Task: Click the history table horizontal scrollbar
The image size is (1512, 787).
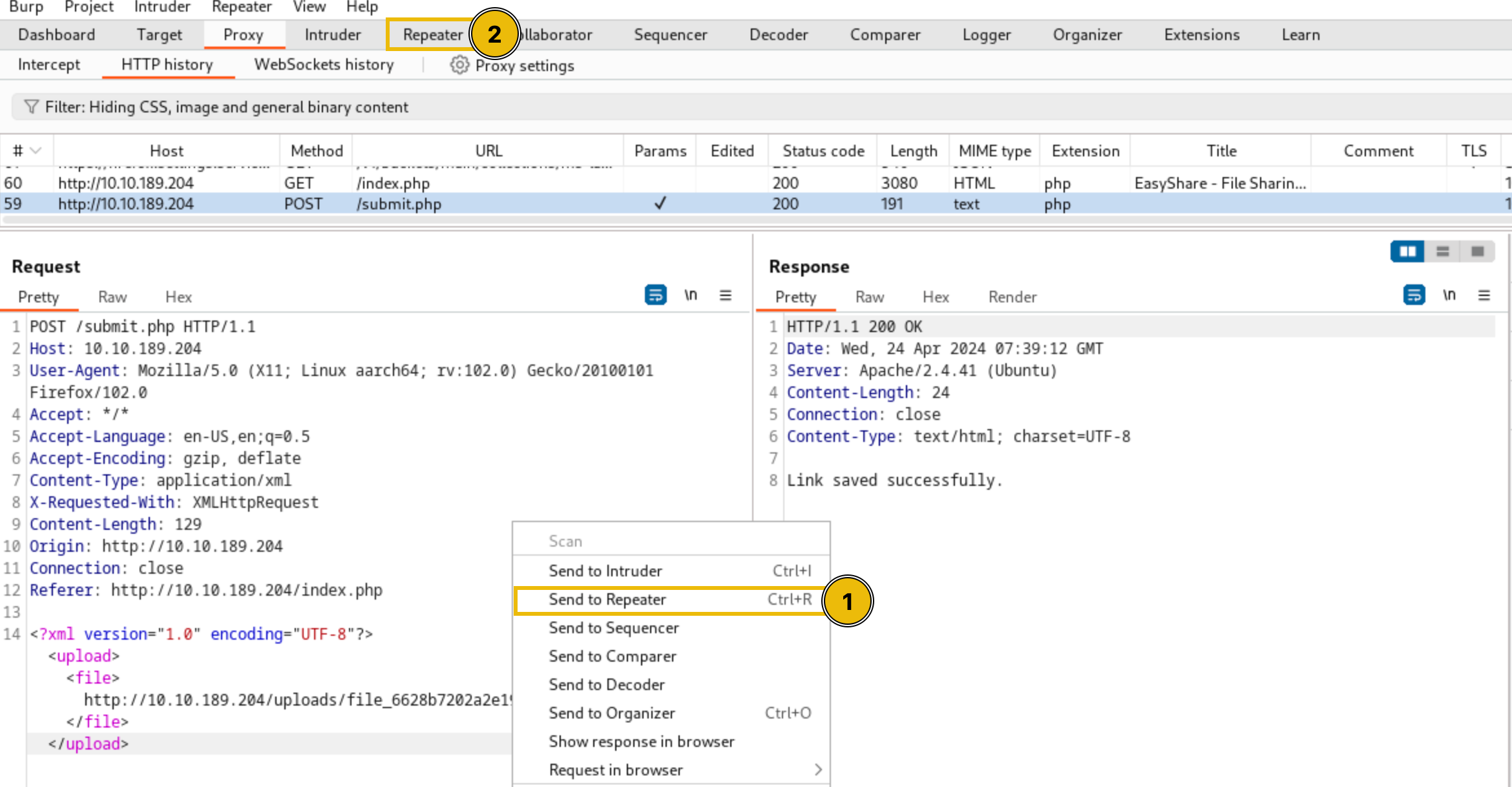Action: point(756,220)
